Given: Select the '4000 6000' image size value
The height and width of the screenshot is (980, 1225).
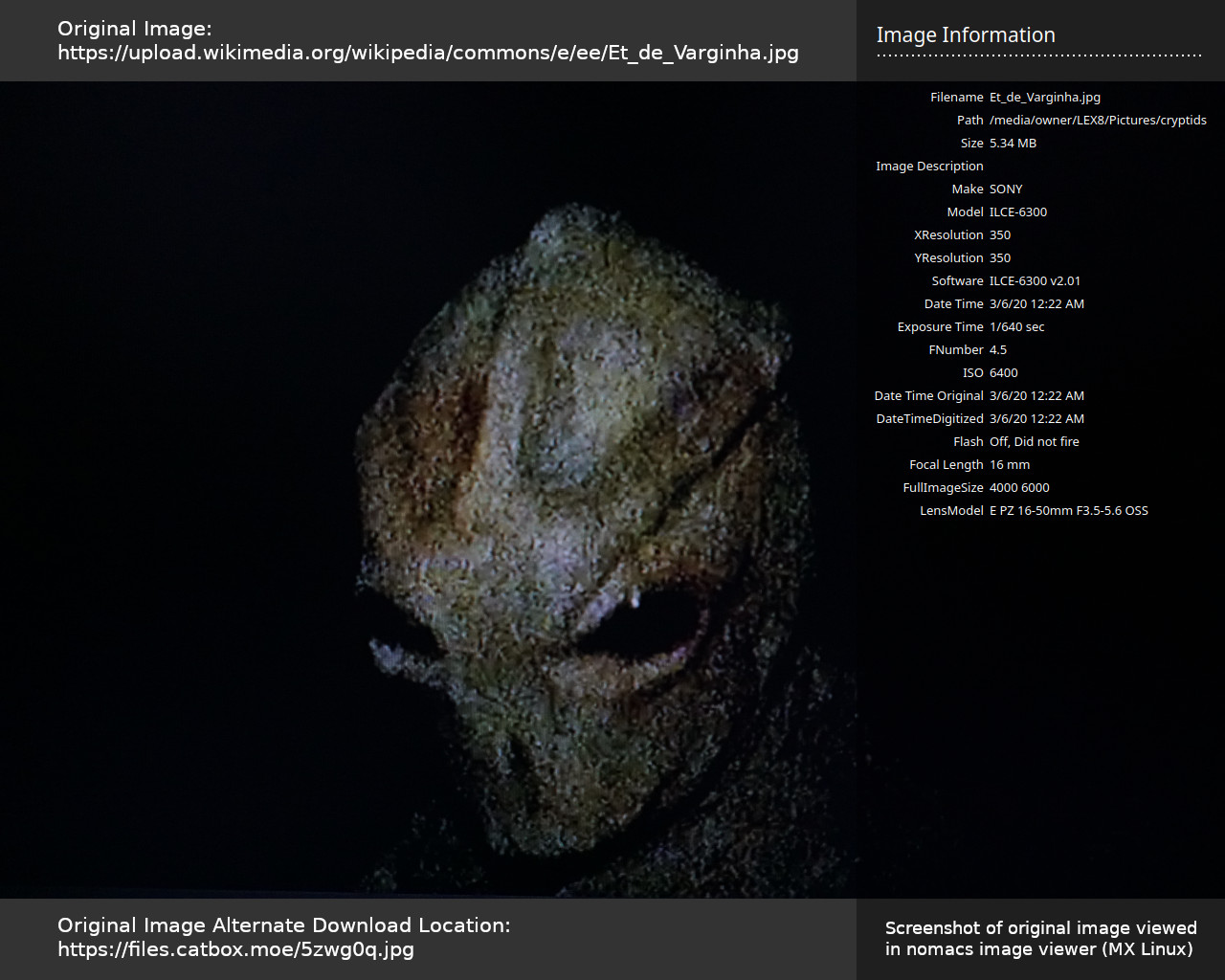Looking at the screenshot, I should pyautogui.click(x=1019, y=488).
